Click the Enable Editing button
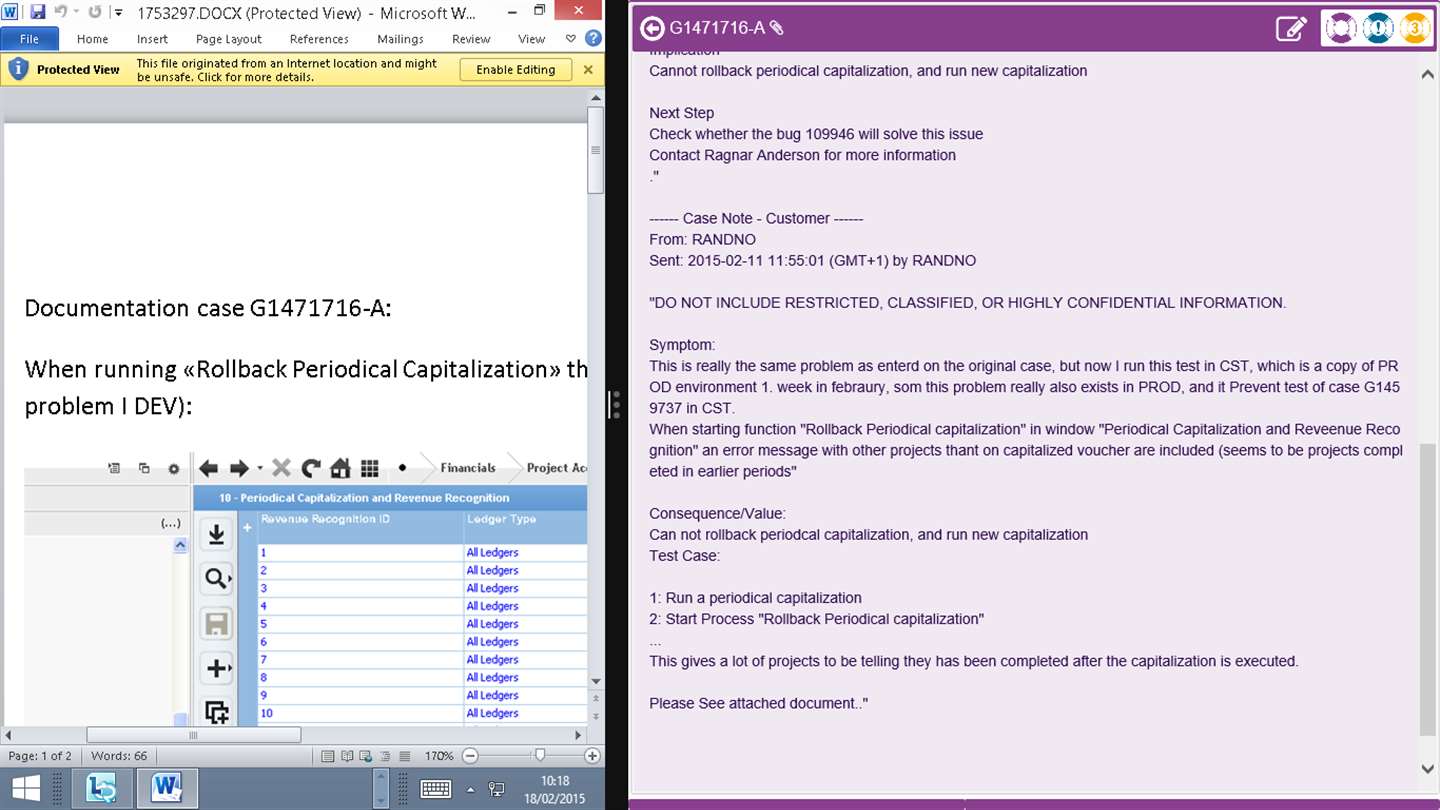The image size is (1440, 810). [515, 70]
